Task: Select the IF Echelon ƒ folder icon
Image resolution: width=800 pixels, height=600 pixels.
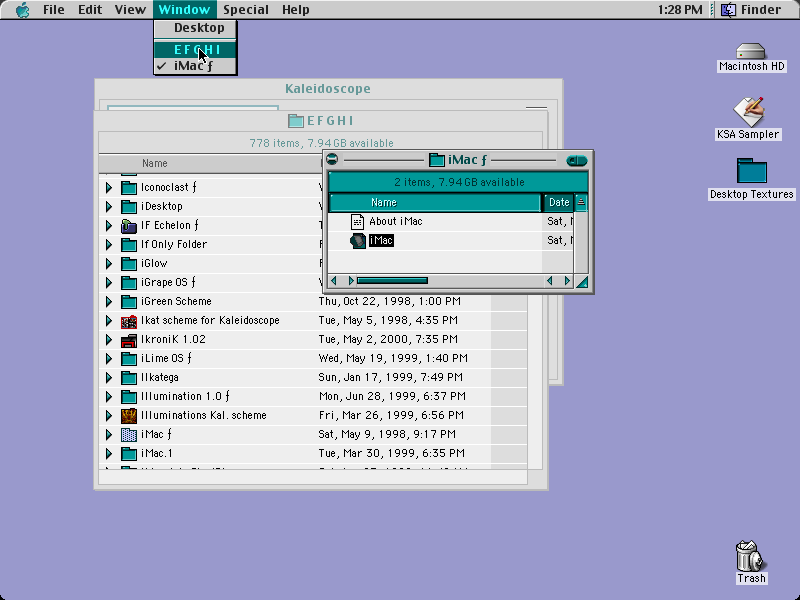Action: click(129, 226)
